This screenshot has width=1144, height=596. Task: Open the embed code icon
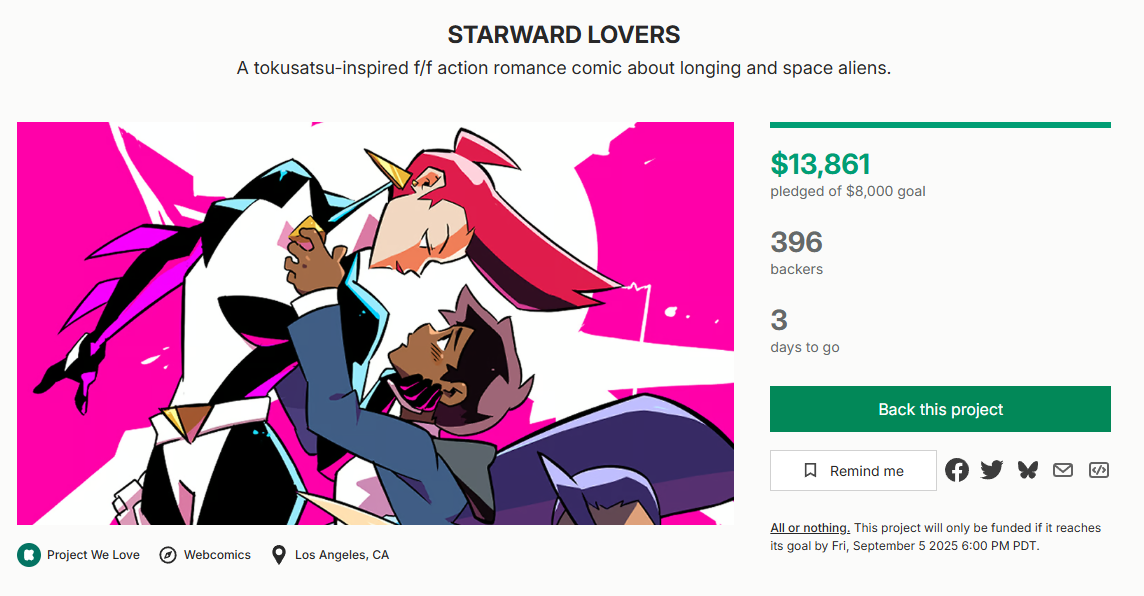pos(1099,470)
